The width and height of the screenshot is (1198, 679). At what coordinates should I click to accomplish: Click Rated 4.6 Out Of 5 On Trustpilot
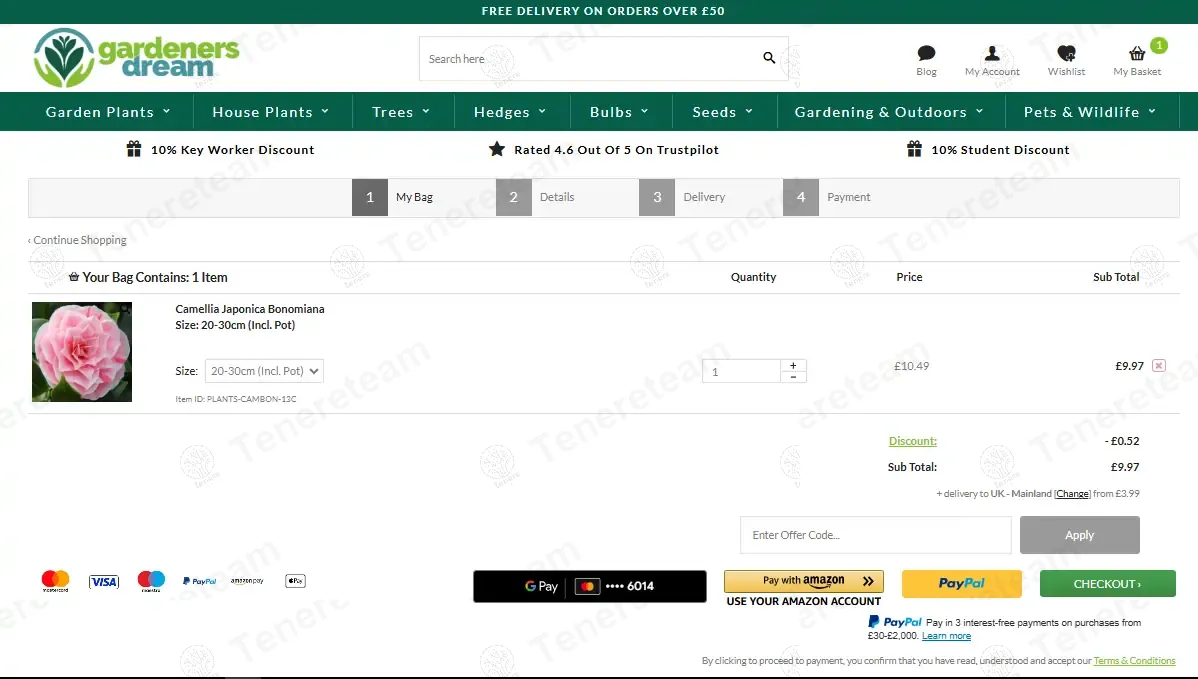[617, 150]
